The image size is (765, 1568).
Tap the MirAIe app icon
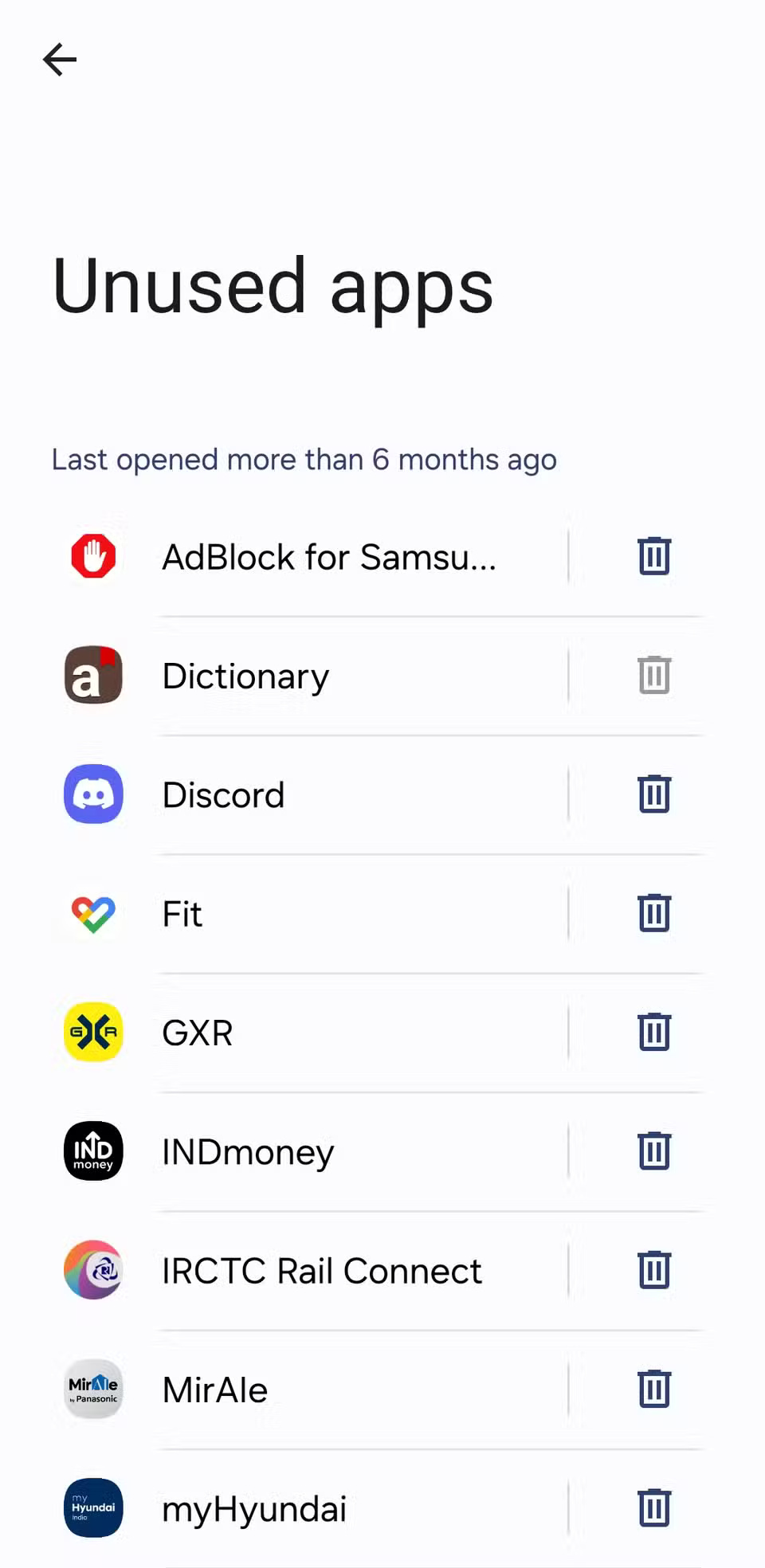click(x=93, y=1389)
